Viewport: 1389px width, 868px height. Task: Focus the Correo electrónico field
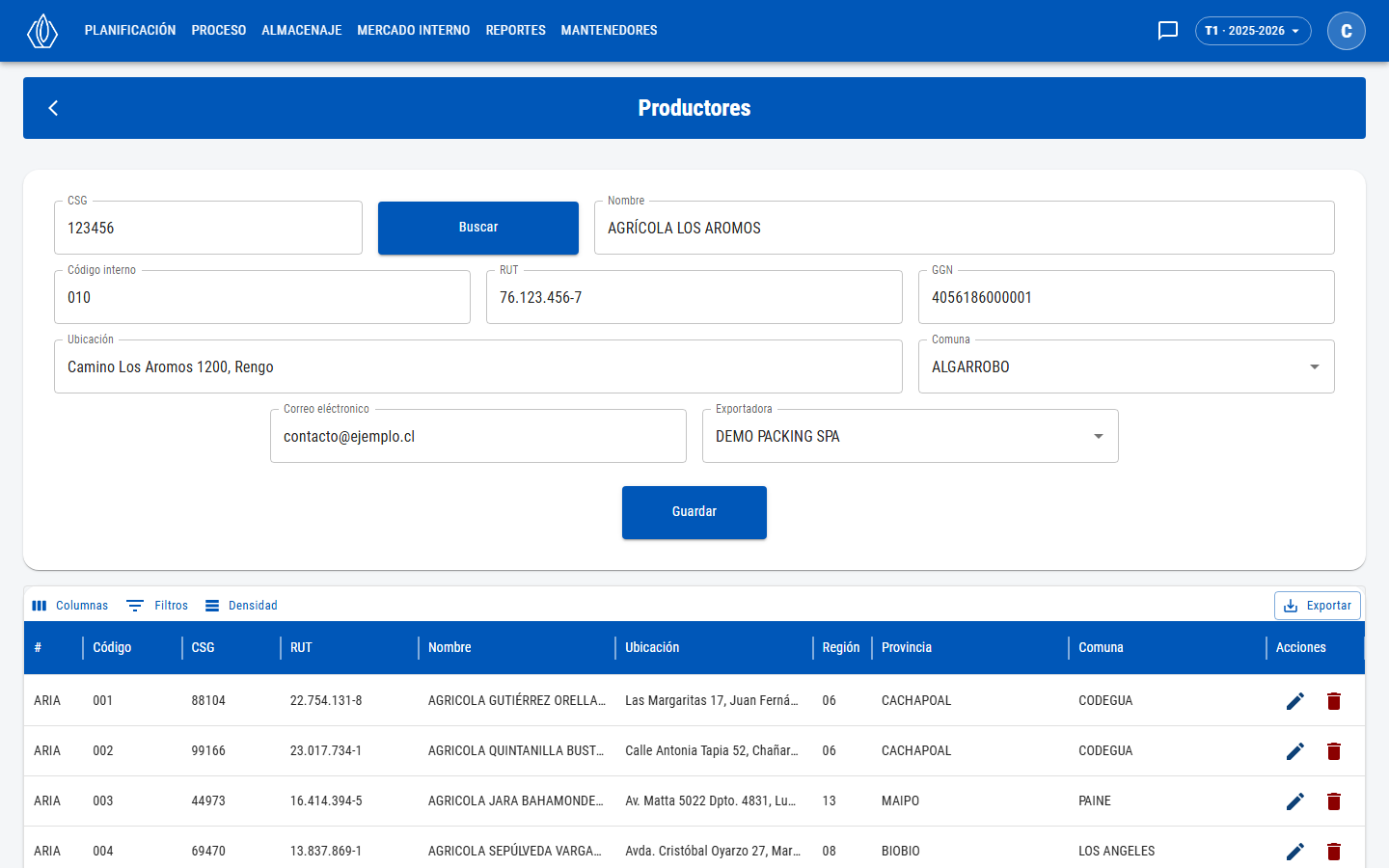pos(478,436)
